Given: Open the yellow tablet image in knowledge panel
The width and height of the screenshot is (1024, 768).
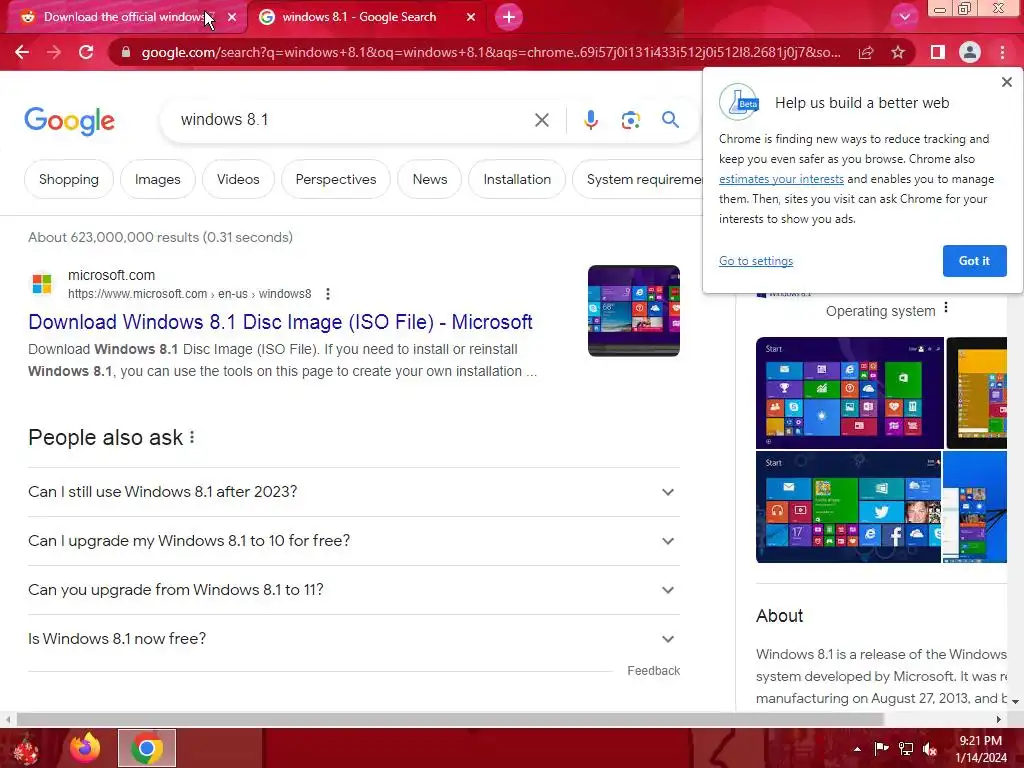Looking at the screenshot, I should 977,393.
